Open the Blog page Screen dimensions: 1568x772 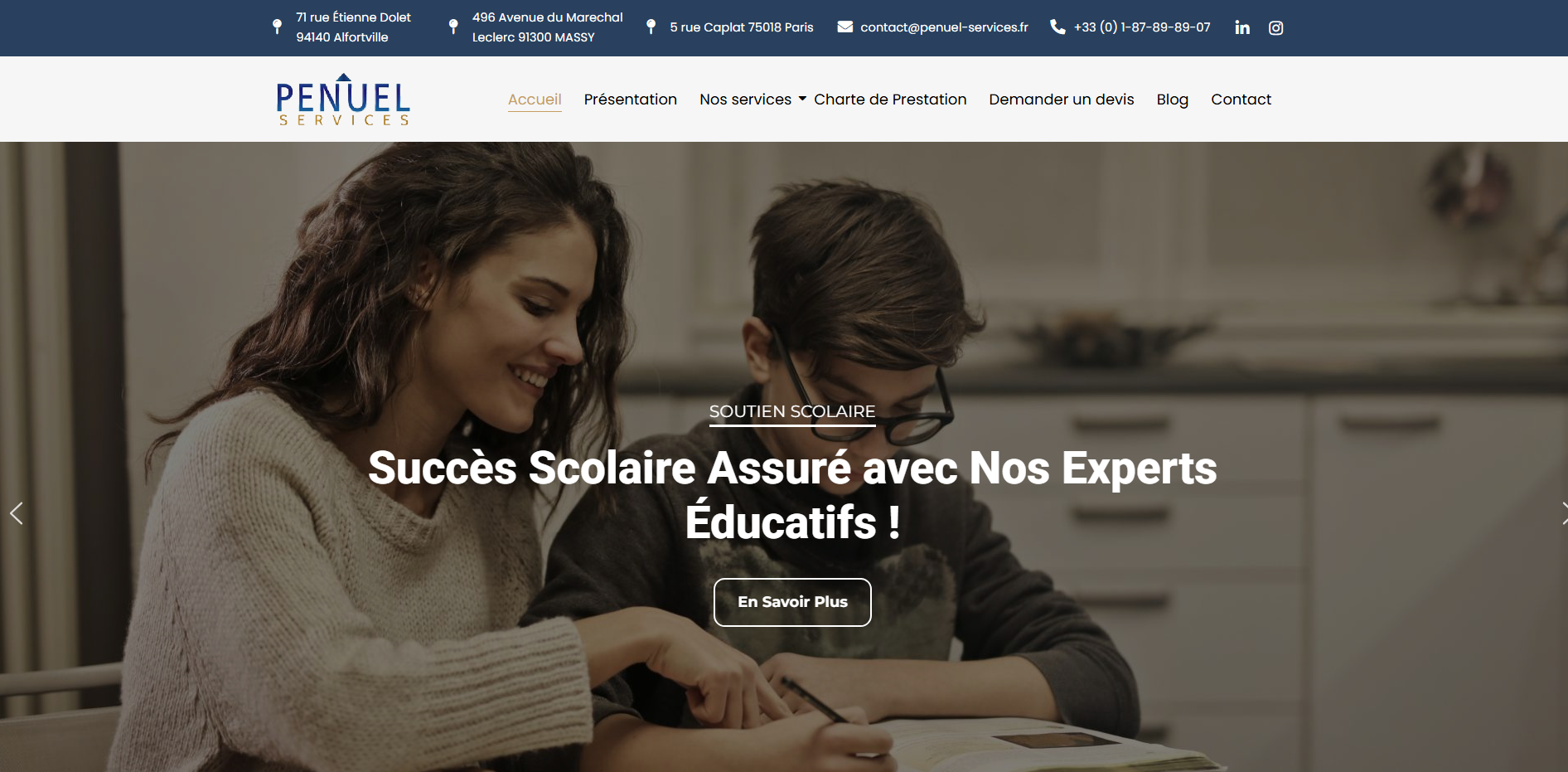click(1172, 100)
